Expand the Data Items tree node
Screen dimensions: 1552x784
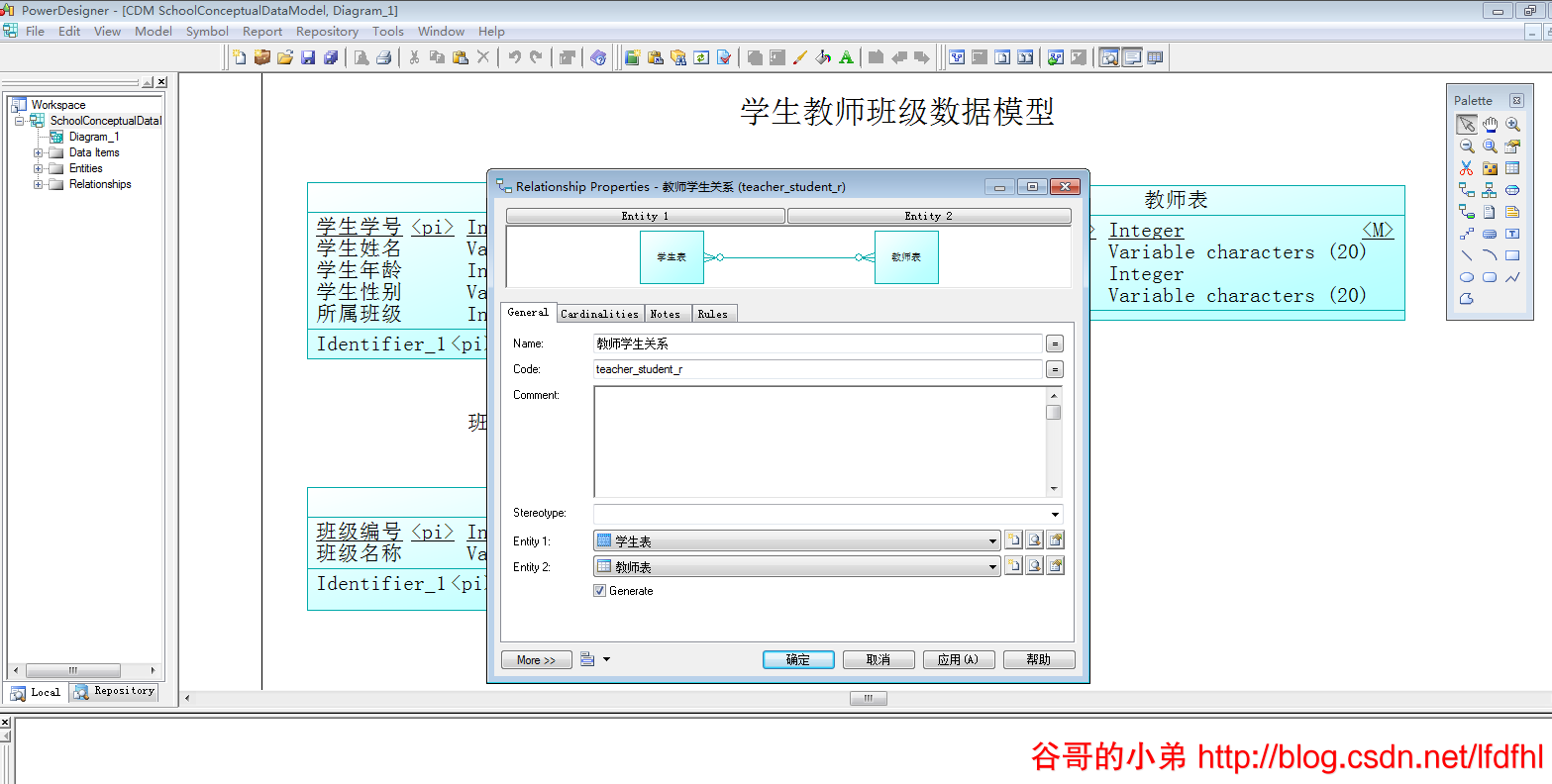pyautogui.click(x=39, y=152)
